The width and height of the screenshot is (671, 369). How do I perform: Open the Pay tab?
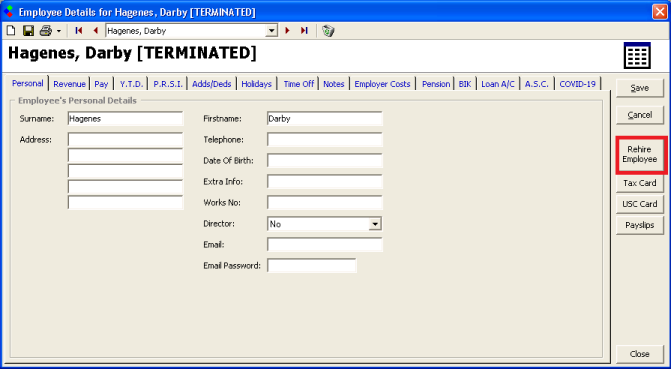point(101,84)
